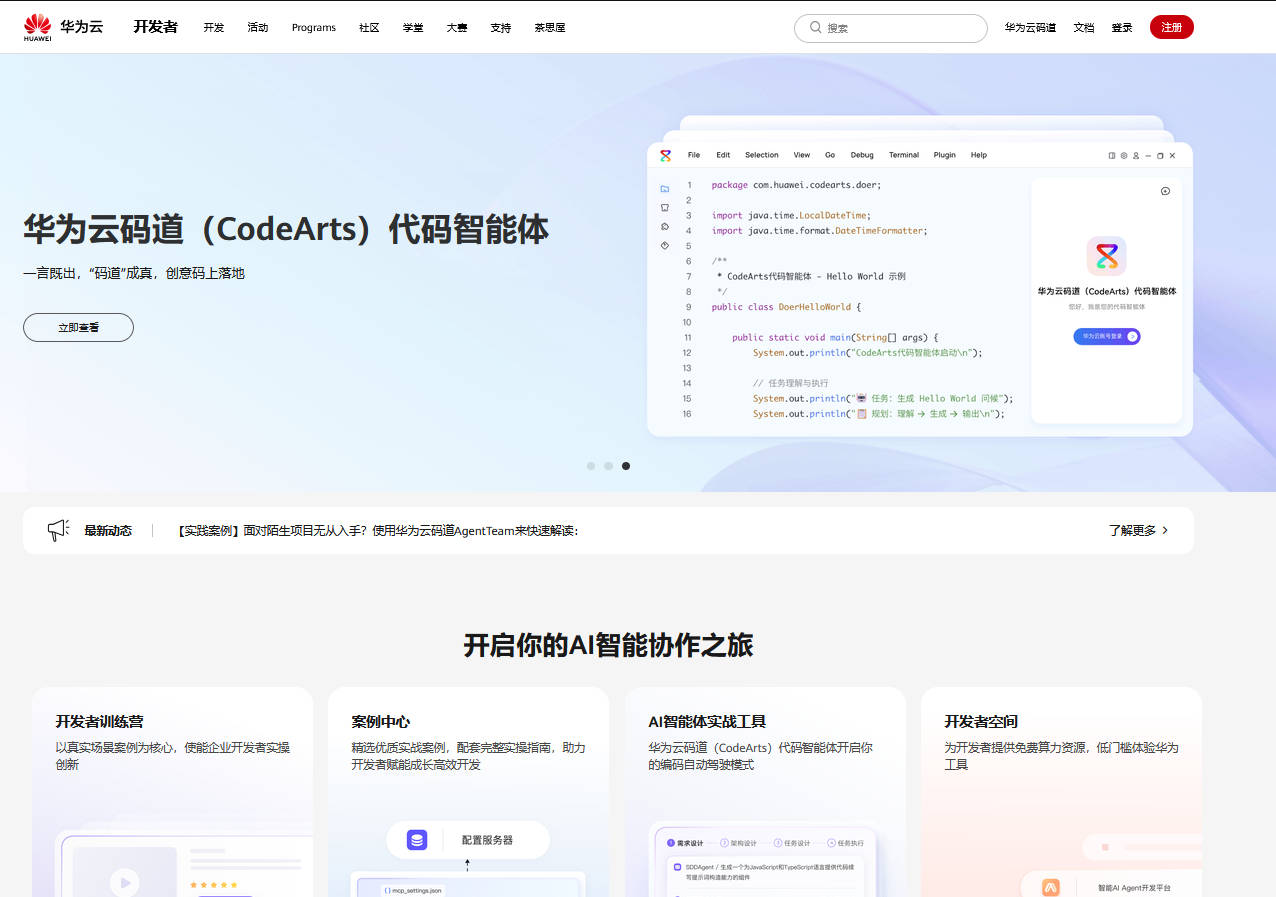Click the database icon beside 配置服务器
1276x897 pixels.
[417, 839]
